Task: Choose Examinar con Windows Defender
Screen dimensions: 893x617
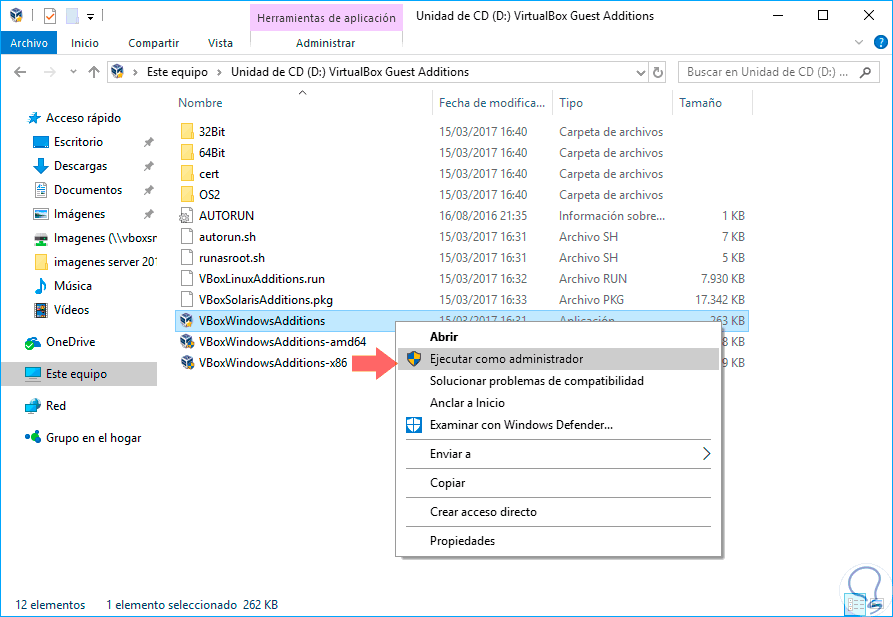Action: coord(558,425)
